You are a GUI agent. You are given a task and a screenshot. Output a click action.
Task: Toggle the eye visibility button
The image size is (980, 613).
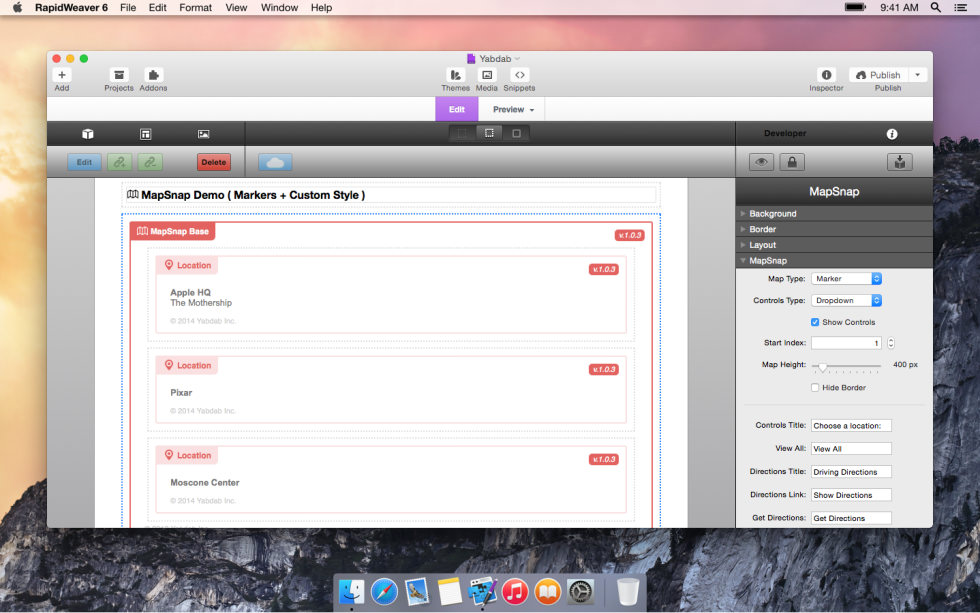pyautogui.click(x=761, y=162)
